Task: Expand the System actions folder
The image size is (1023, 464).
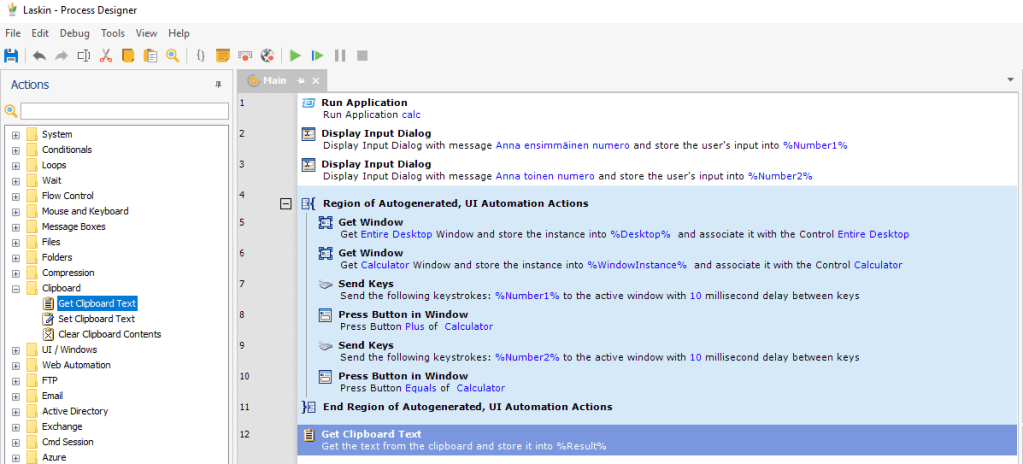Action: coord(15,135)
